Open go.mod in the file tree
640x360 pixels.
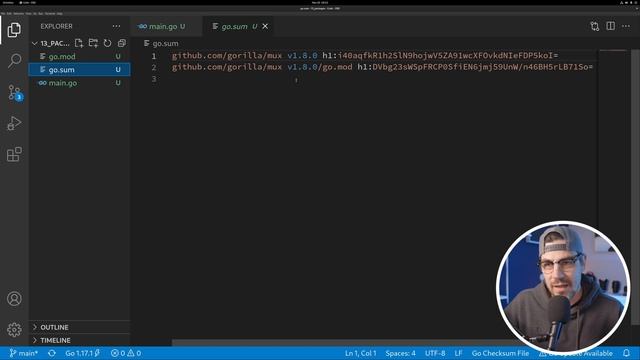coord(80,56)
